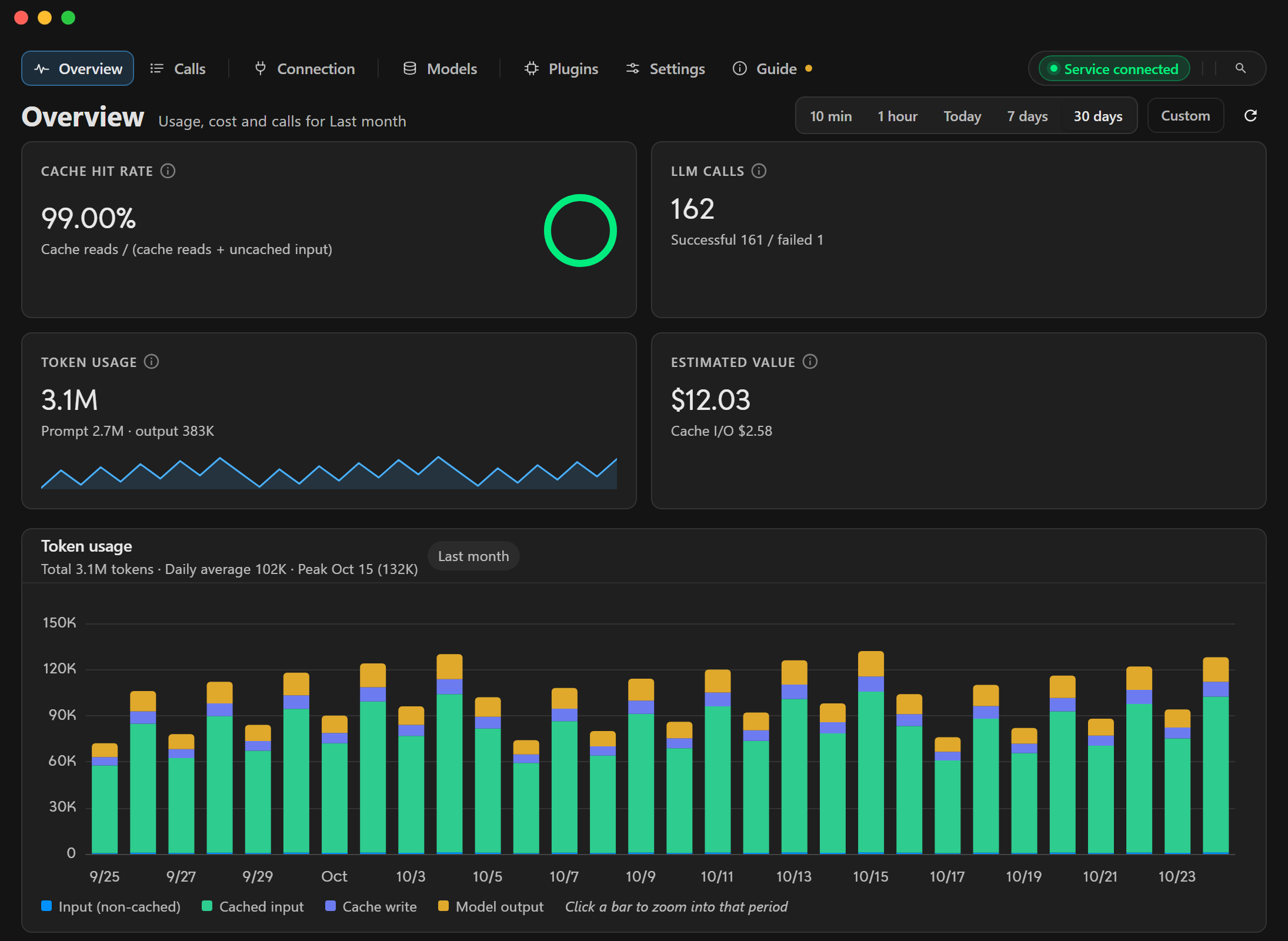
Task: Click the token usage sparkline chart
Action: tap(329, 473)
